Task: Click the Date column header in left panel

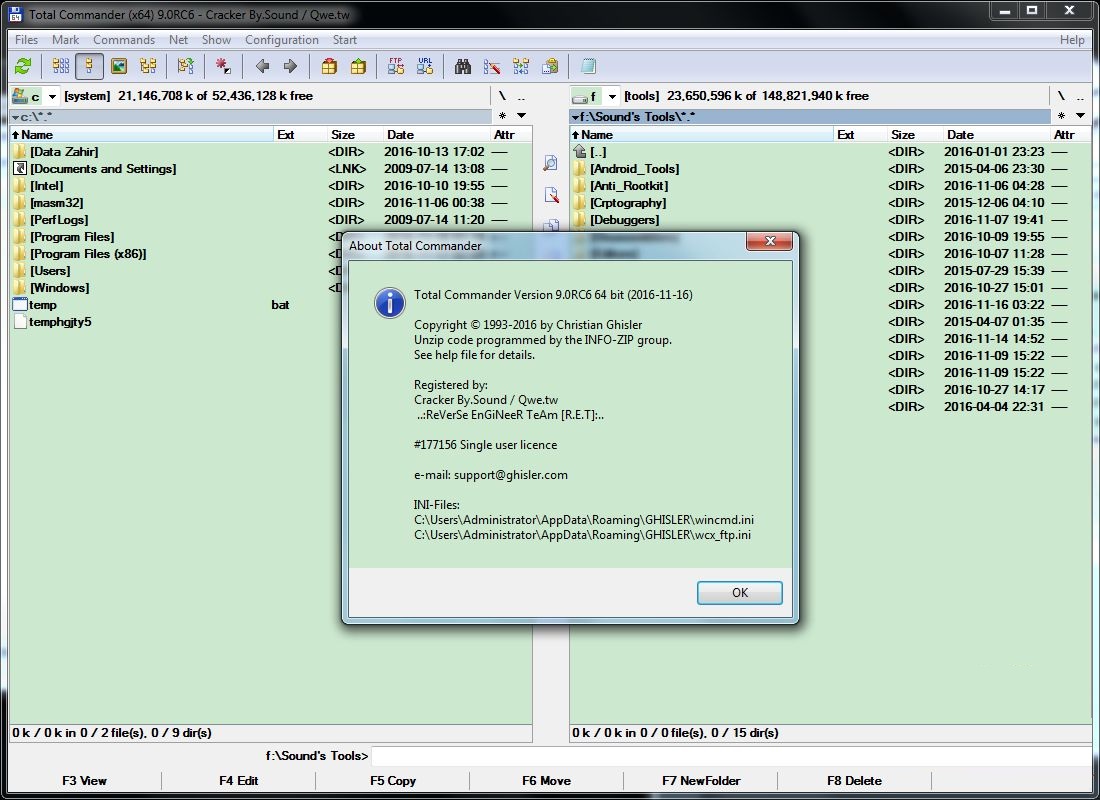Action: (x=400, y=135)
